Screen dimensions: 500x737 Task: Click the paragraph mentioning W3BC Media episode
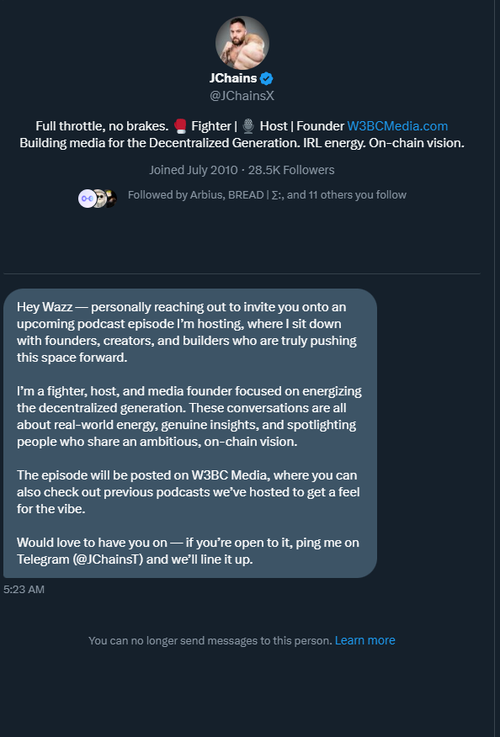click(x=188, y=492)
